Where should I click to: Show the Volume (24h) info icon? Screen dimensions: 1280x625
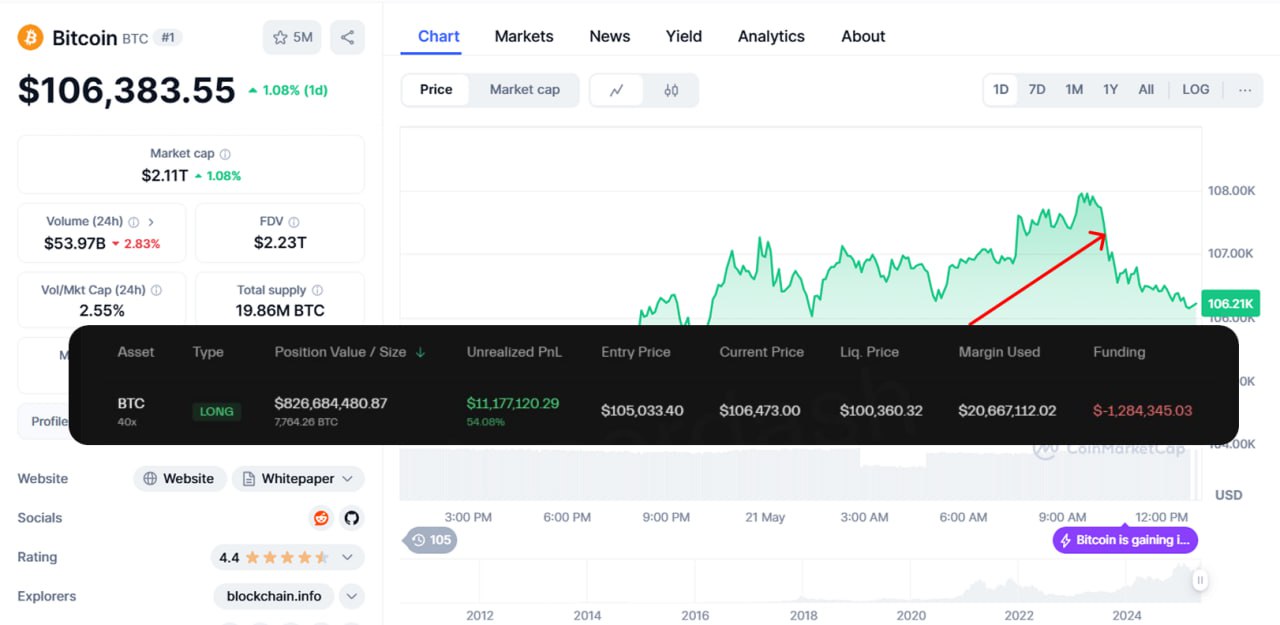134,222
